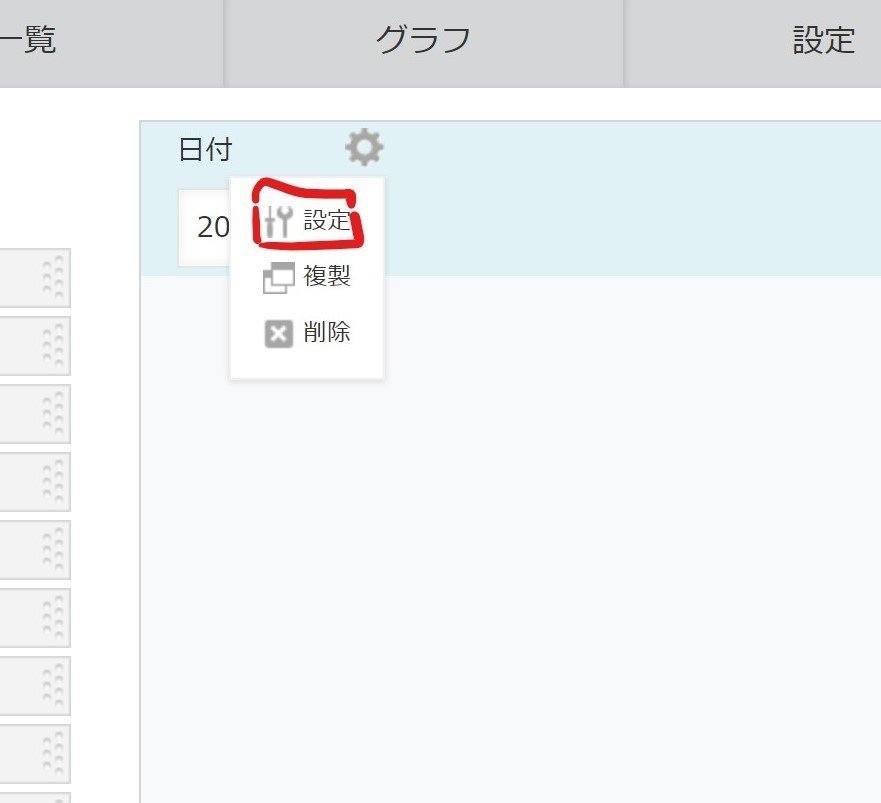This screenshot has width=881, height=803.
Task: Click the wrench icon next to 設定
Action: point(279,221)
